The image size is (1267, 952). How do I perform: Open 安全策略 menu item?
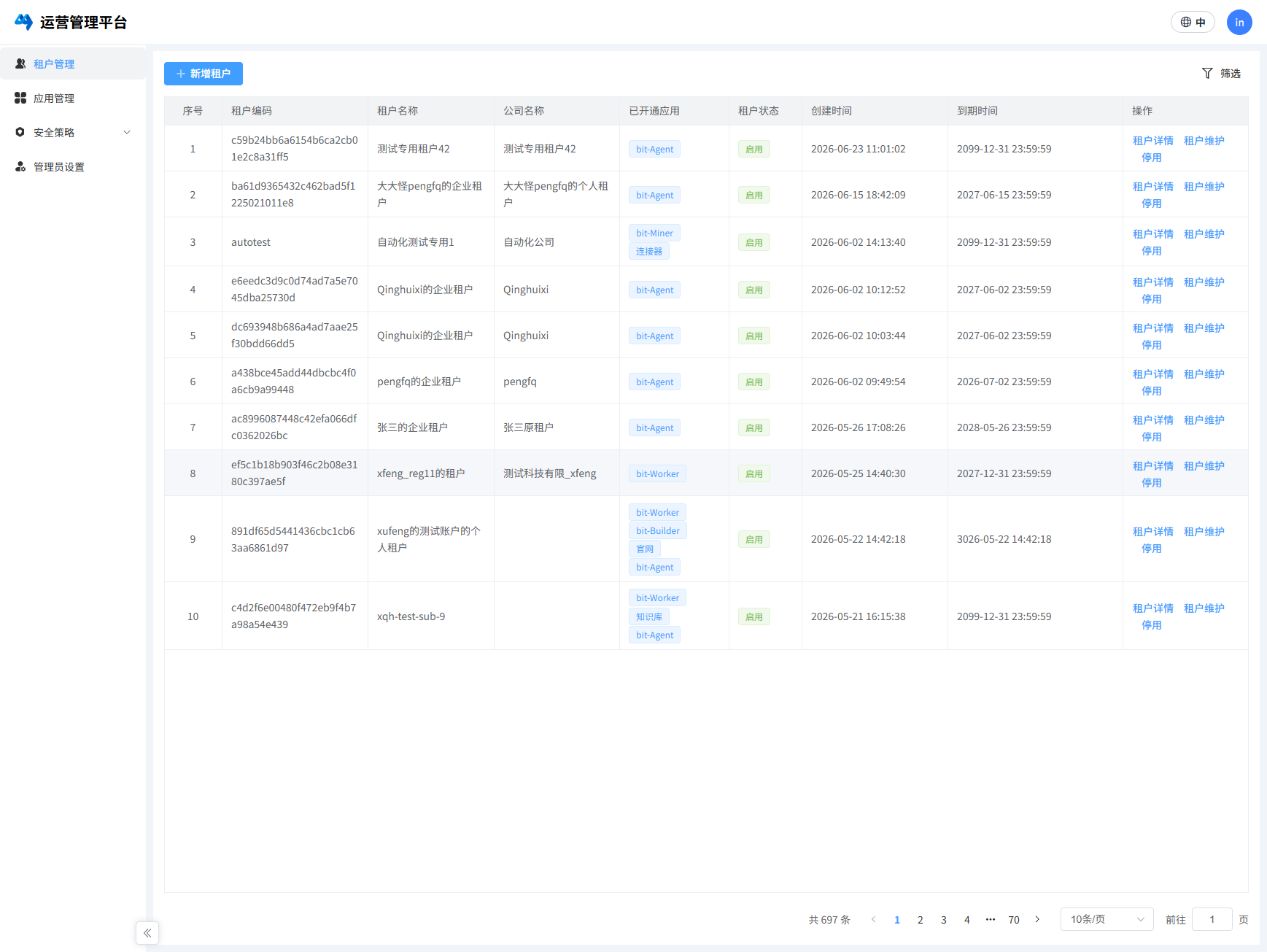73,132
